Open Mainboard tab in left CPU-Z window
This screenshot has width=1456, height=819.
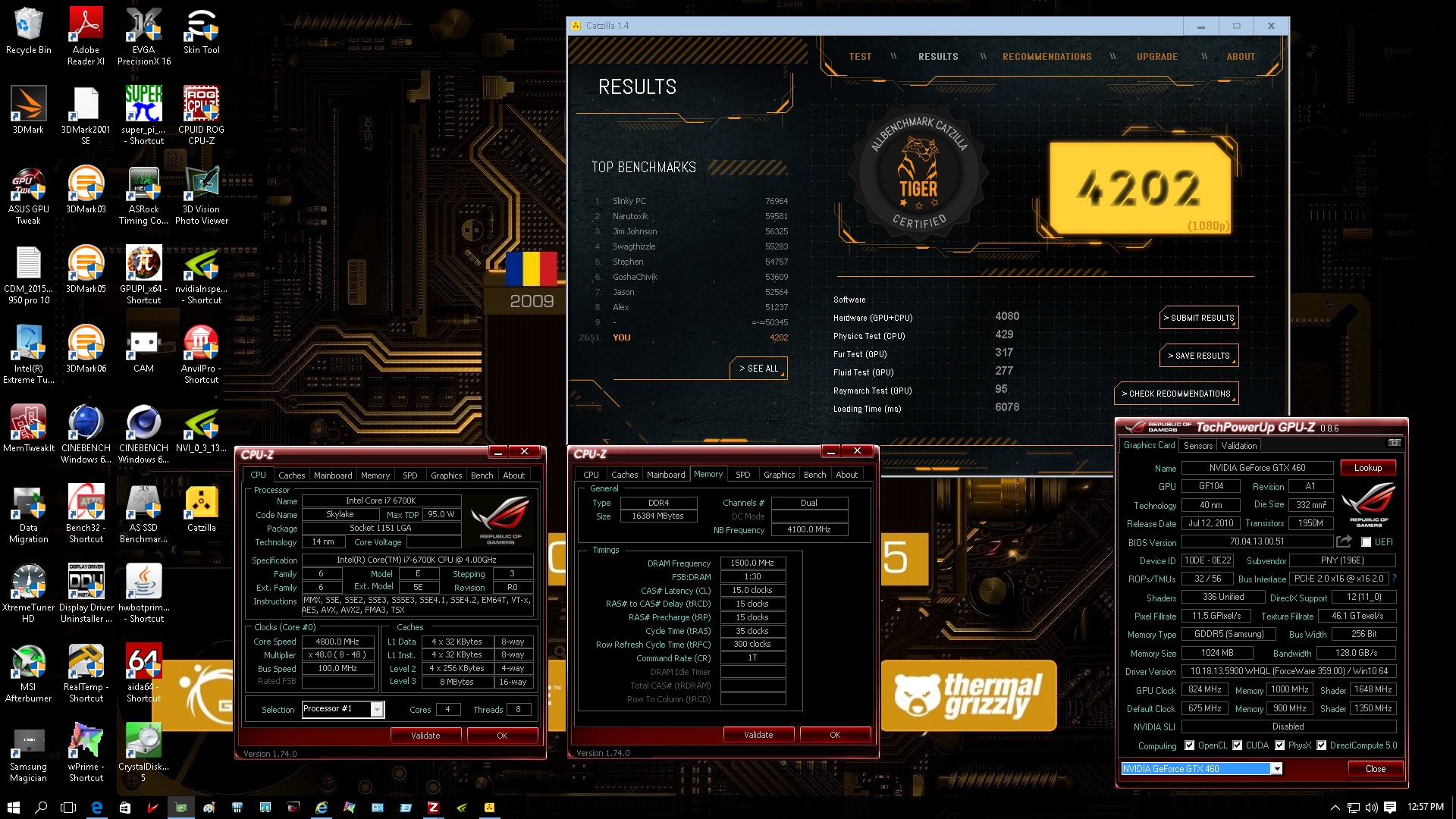point(333,475)
